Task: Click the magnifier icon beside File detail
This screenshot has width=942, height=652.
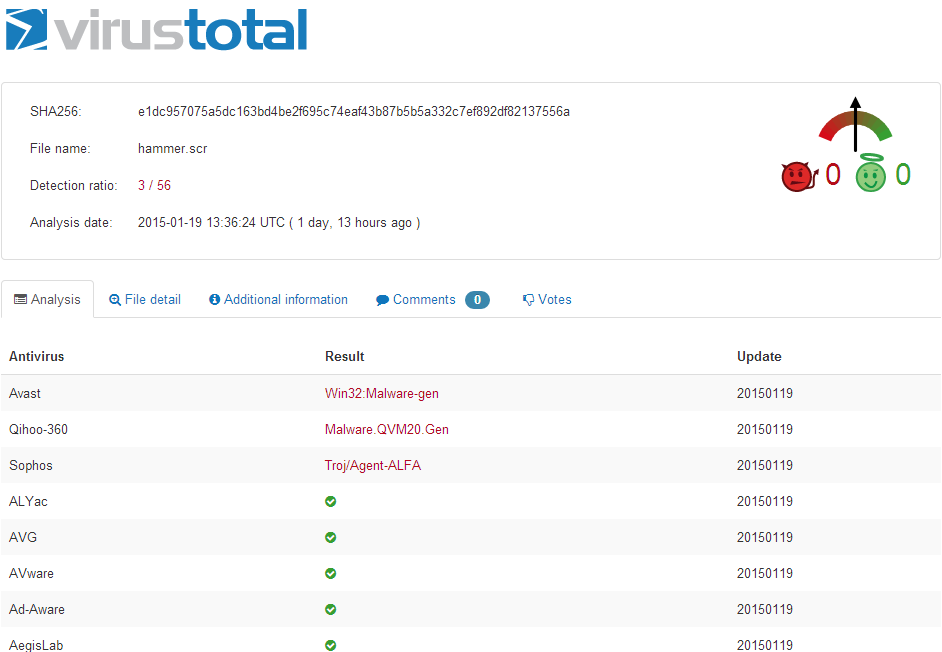Action: click(x=115, y=300)
